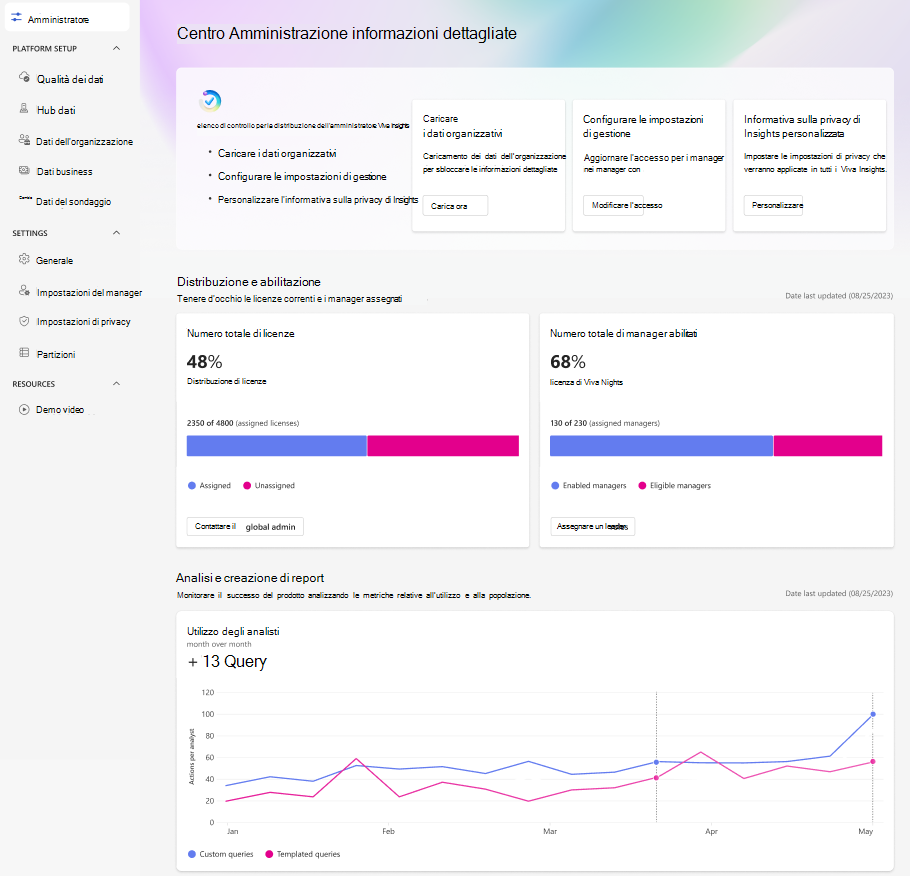Click Contattare il global admin button
This screenshot has width=910, height=876.
[245, 527]
